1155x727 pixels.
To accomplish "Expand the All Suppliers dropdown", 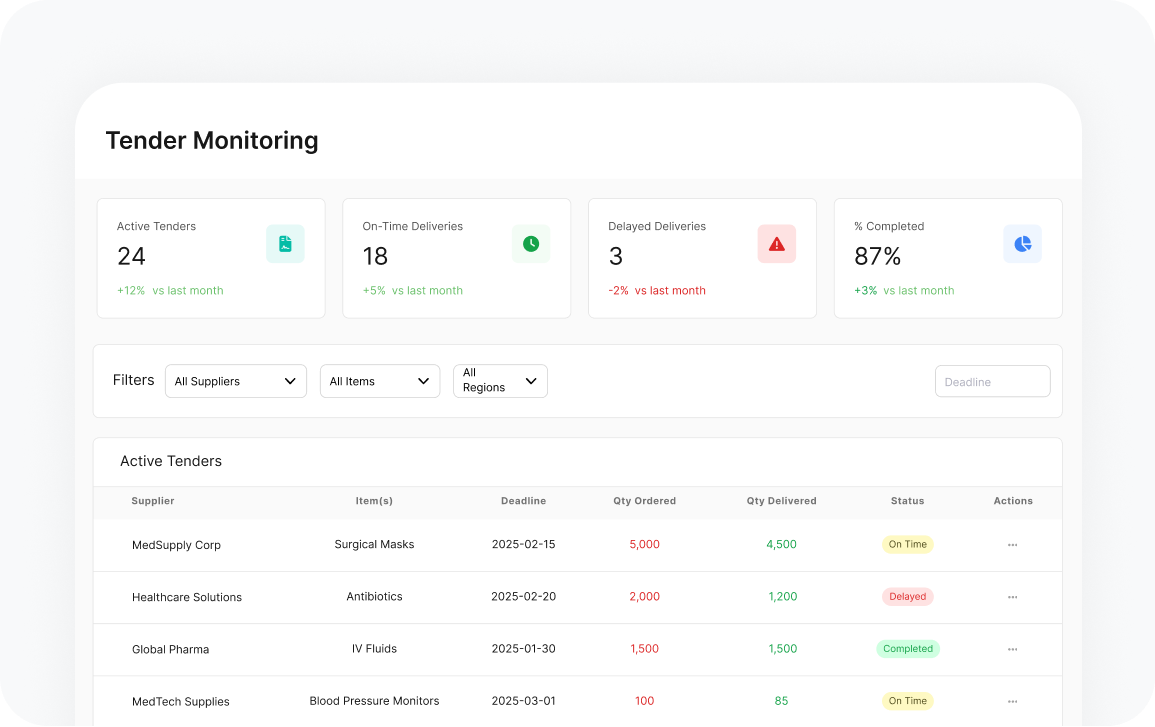I will (236, 381).
